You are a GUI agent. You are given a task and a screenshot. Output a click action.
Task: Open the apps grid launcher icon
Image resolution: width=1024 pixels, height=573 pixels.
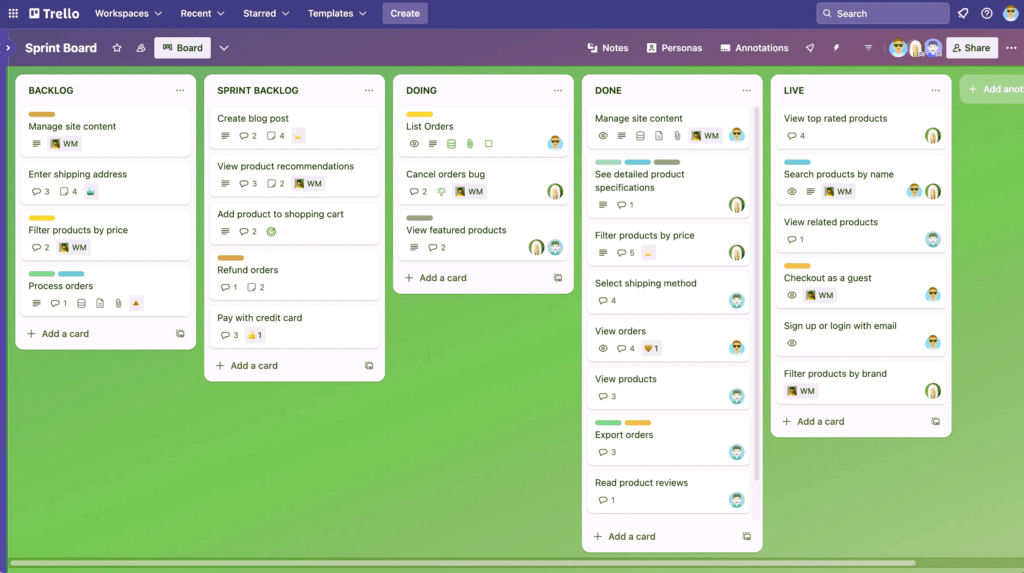coord(13,13)
